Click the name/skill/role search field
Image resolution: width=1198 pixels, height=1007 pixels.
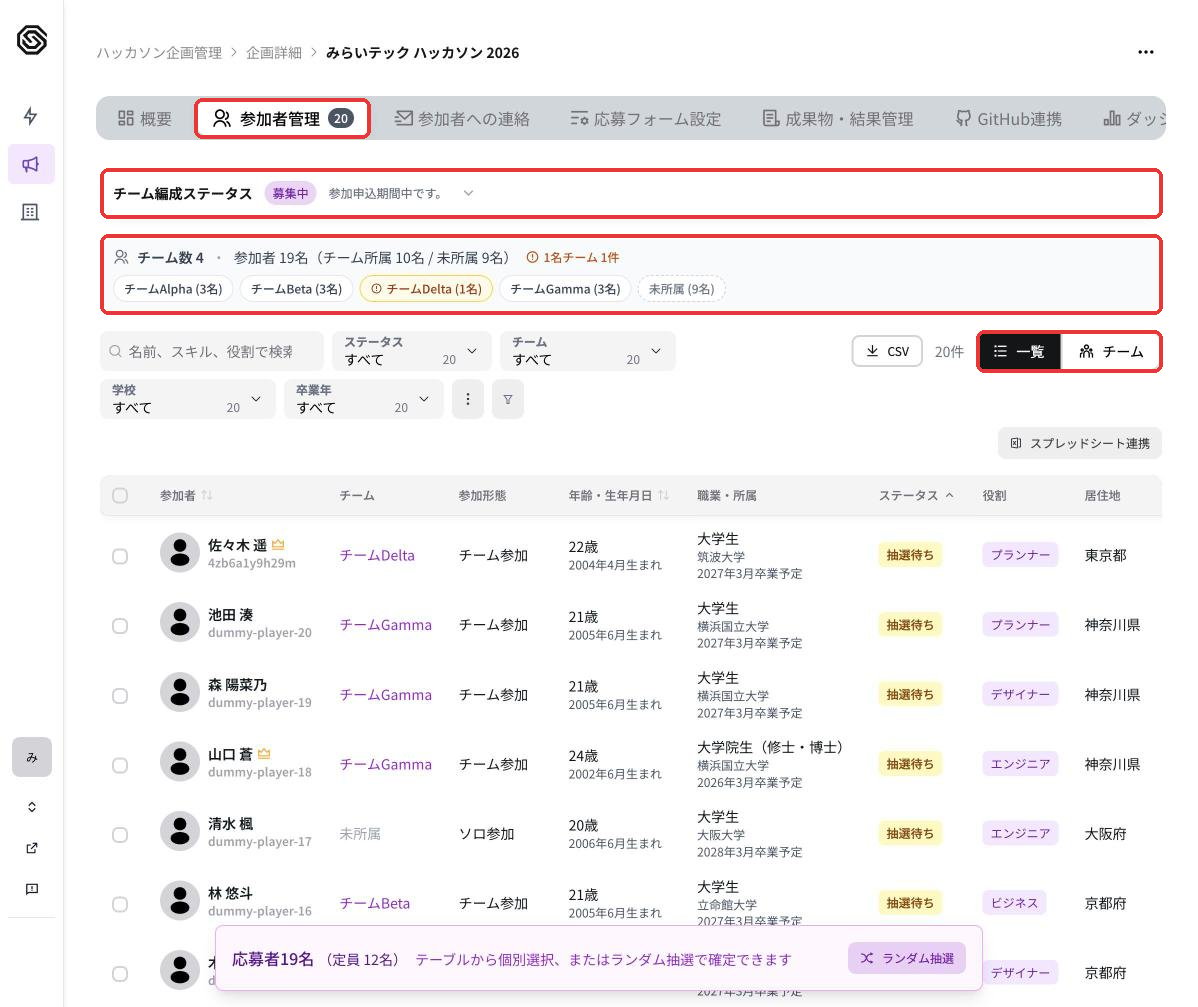pos(212,351)
